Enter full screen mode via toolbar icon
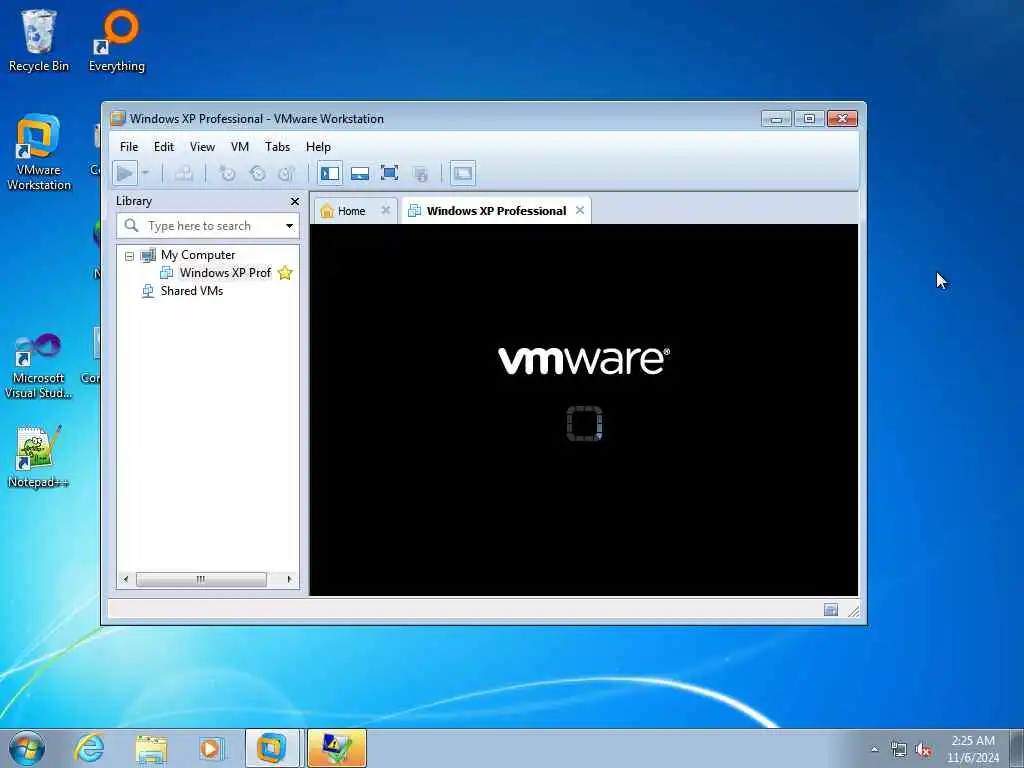 389,173
